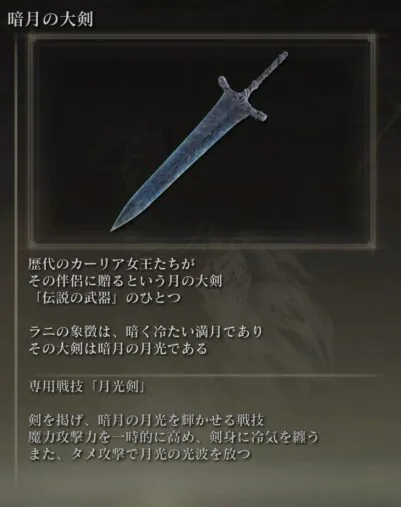Viewport: 401px width, 507px height.
Task: Click the line ラニの象徴は、暗く冷たい満月であり
Action: pos(146,332)
